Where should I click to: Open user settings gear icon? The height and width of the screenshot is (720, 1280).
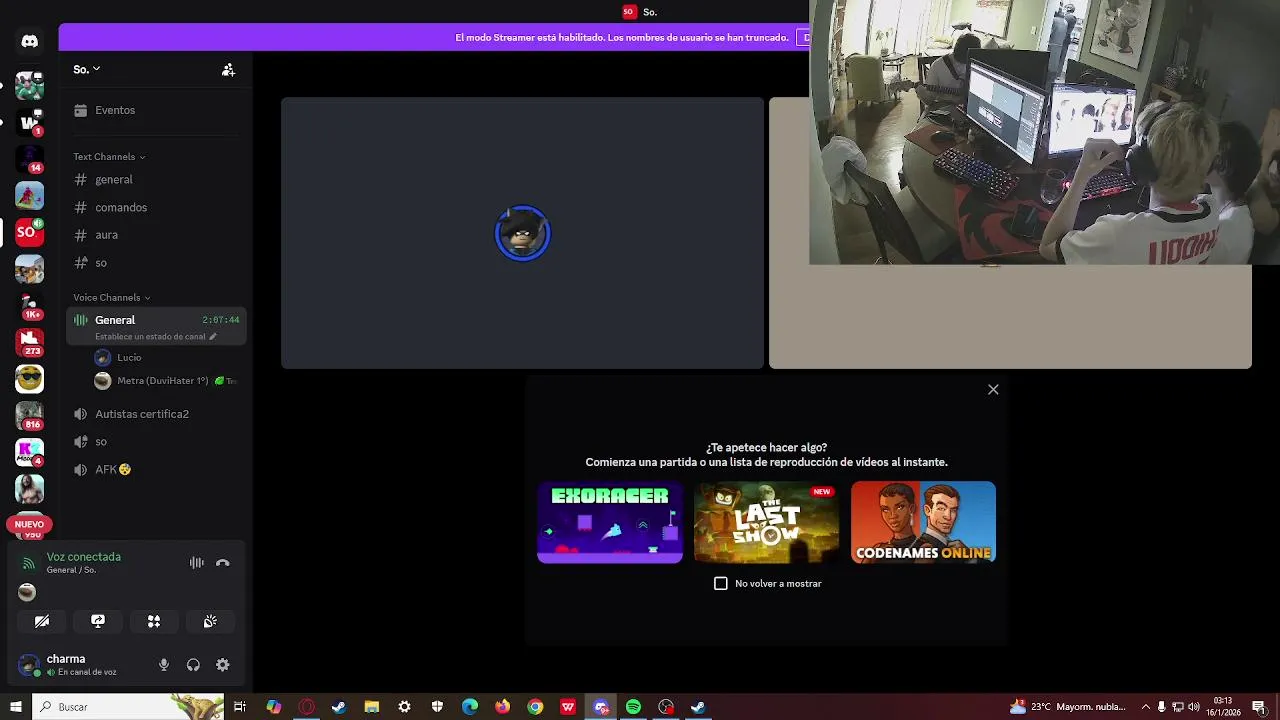pos(223,665)
